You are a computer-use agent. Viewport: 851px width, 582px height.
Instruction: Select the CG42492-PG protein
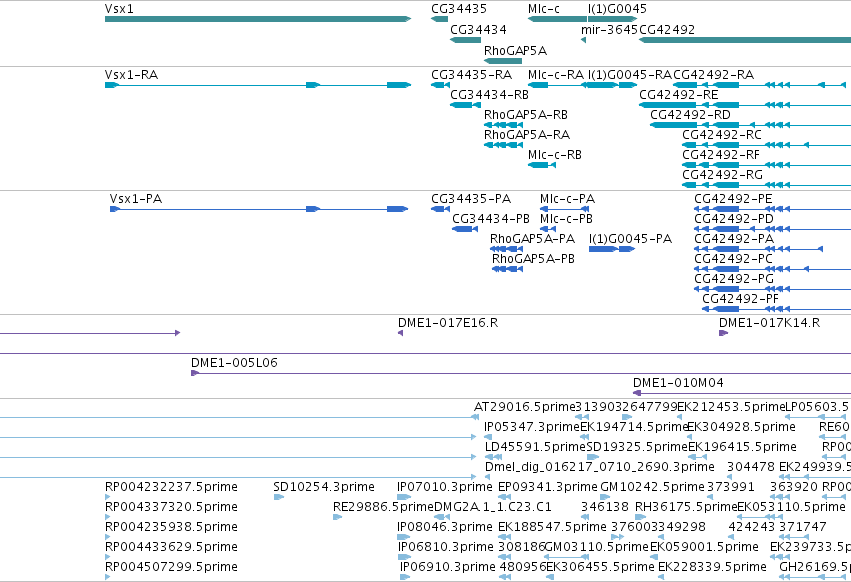tap(772, 289)
